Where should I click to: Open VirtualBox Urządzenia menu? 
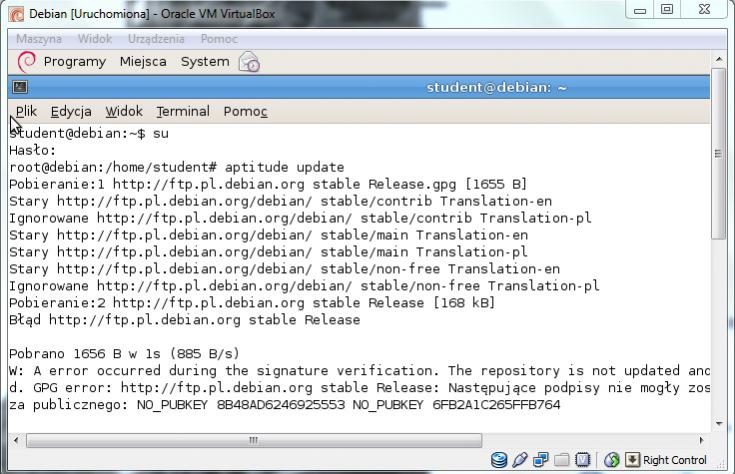156,39
